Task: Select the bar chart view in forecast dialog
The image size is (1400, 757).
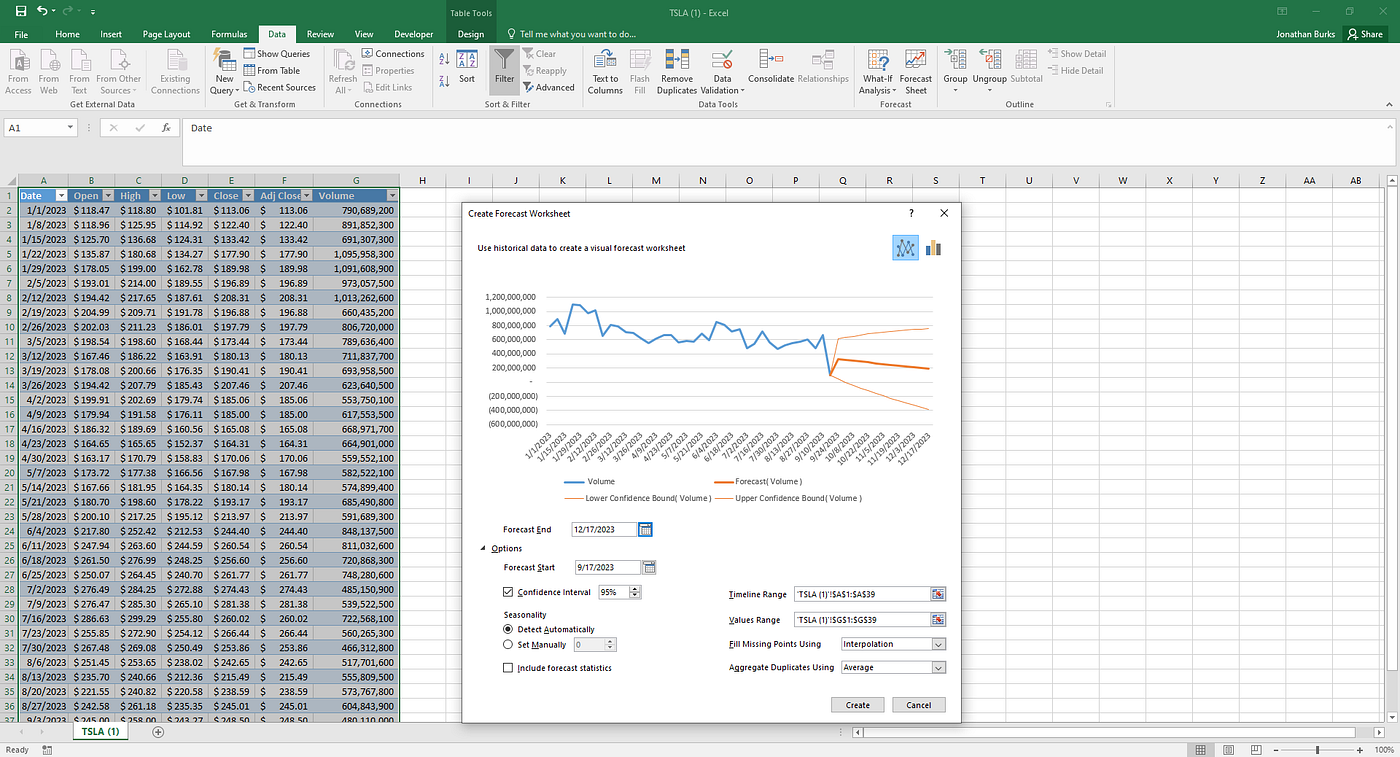Action: pos(933,247)
